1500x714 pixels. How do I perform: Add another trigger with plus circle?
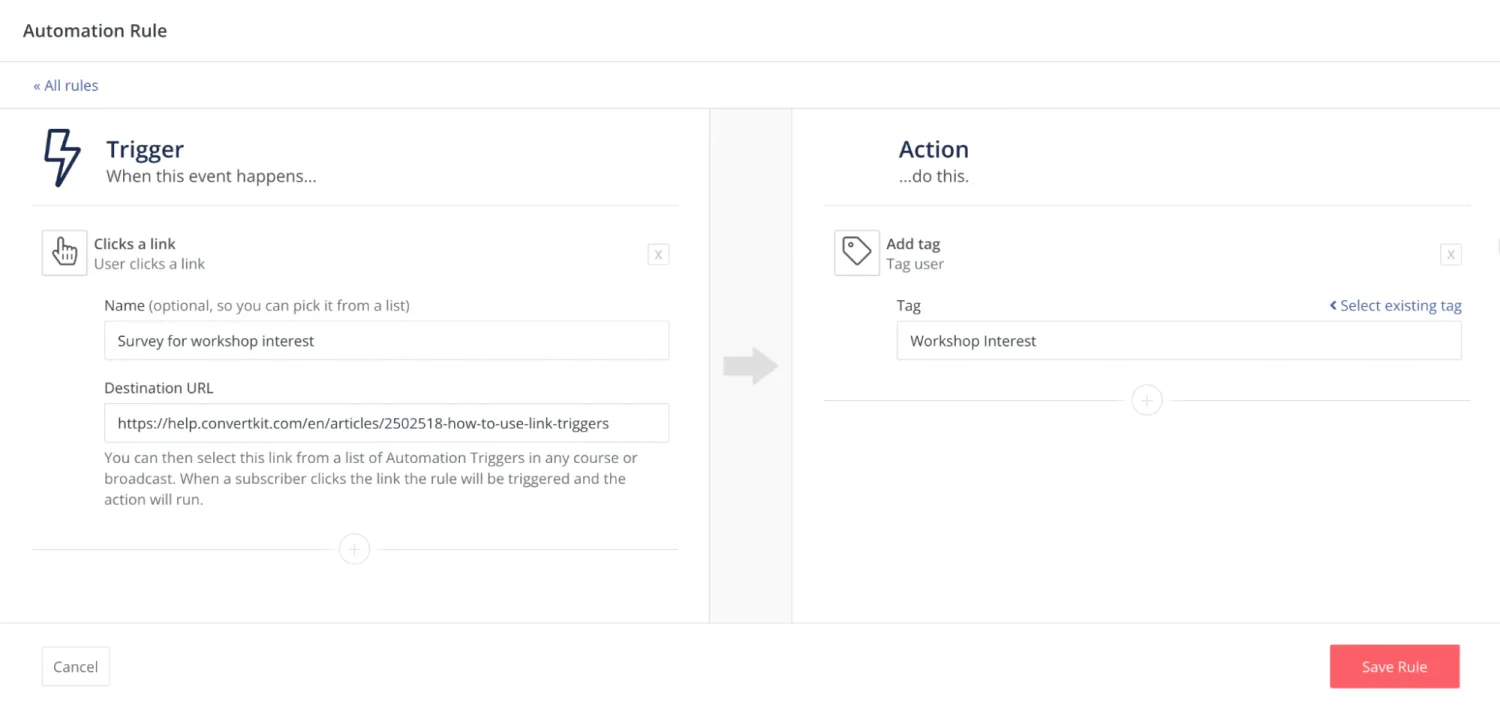click(354, 549)
